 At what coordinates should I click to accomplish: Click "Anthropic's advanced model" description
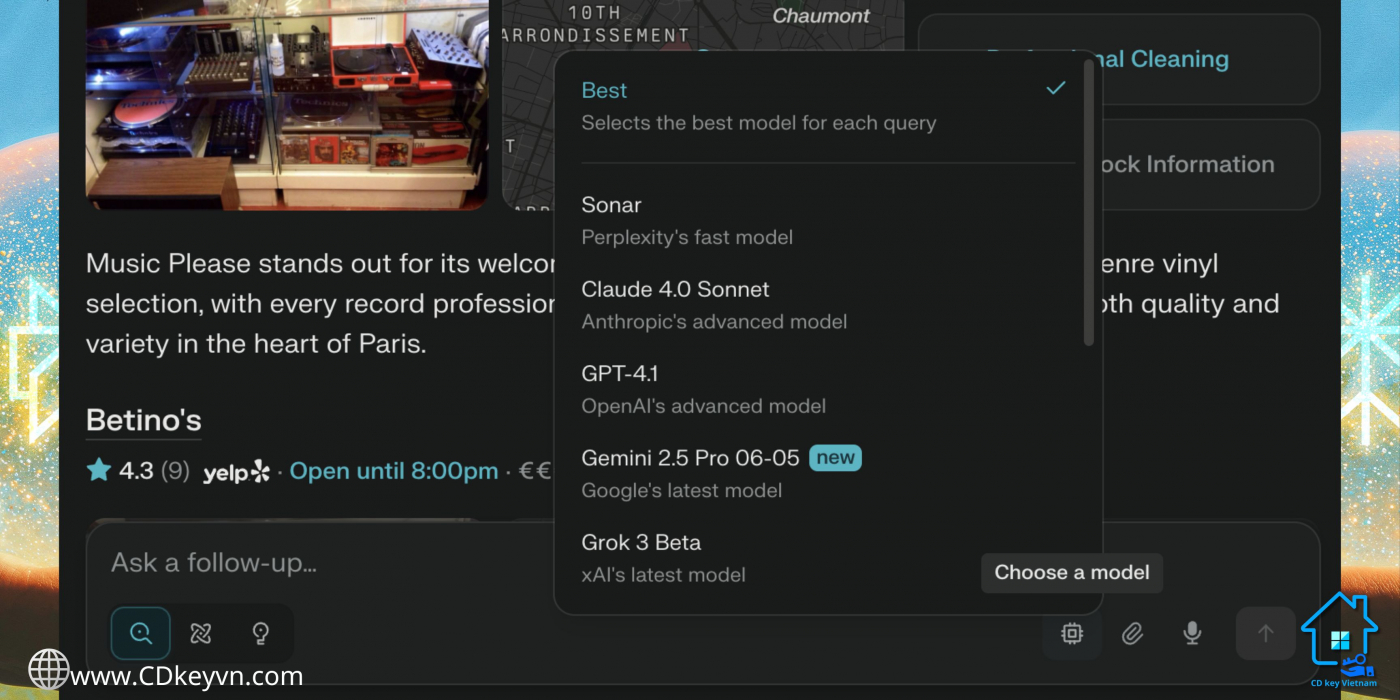[714, 322]
